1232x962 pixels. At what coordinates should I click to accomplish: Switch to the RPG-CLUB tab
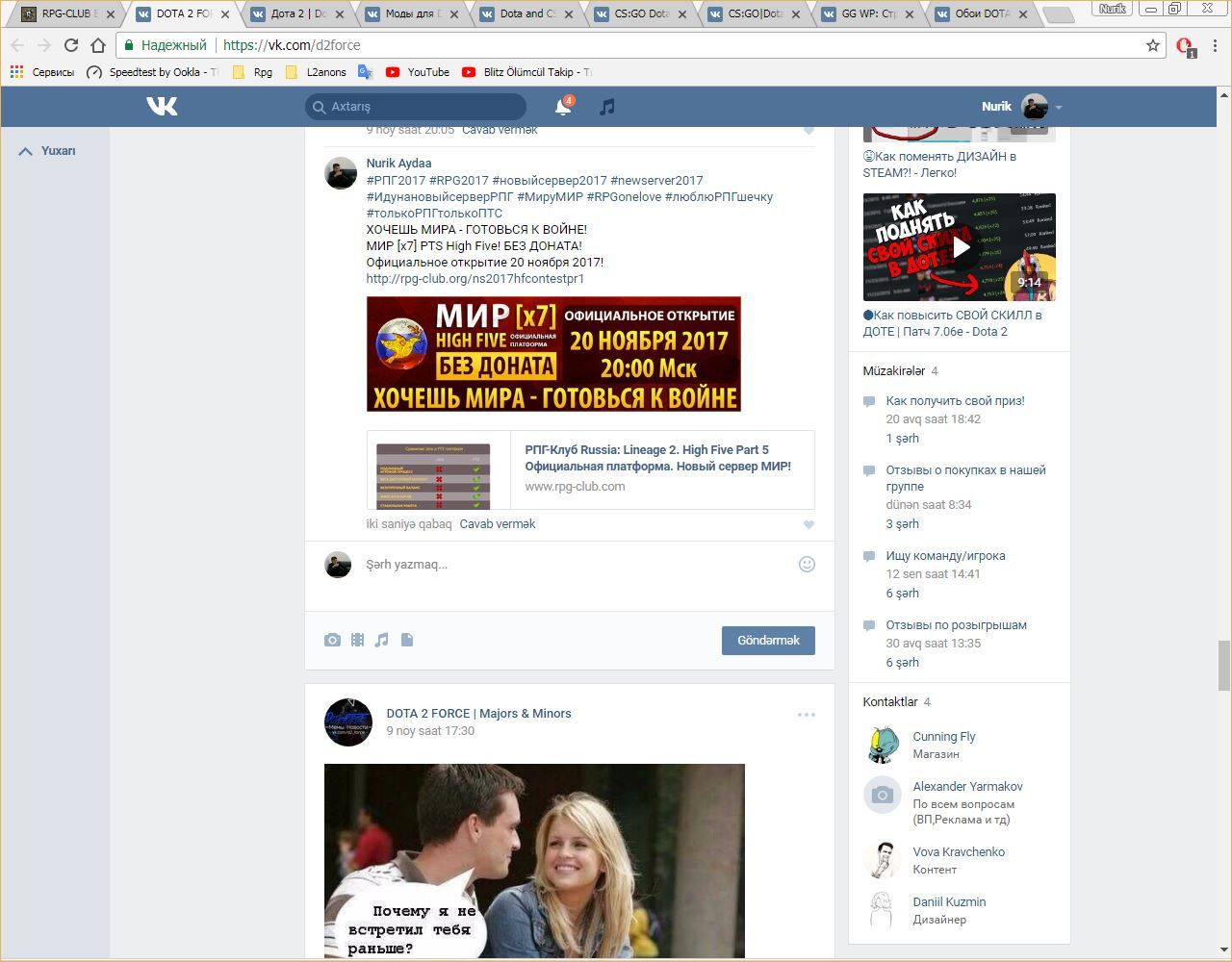[x=69, y=13]
